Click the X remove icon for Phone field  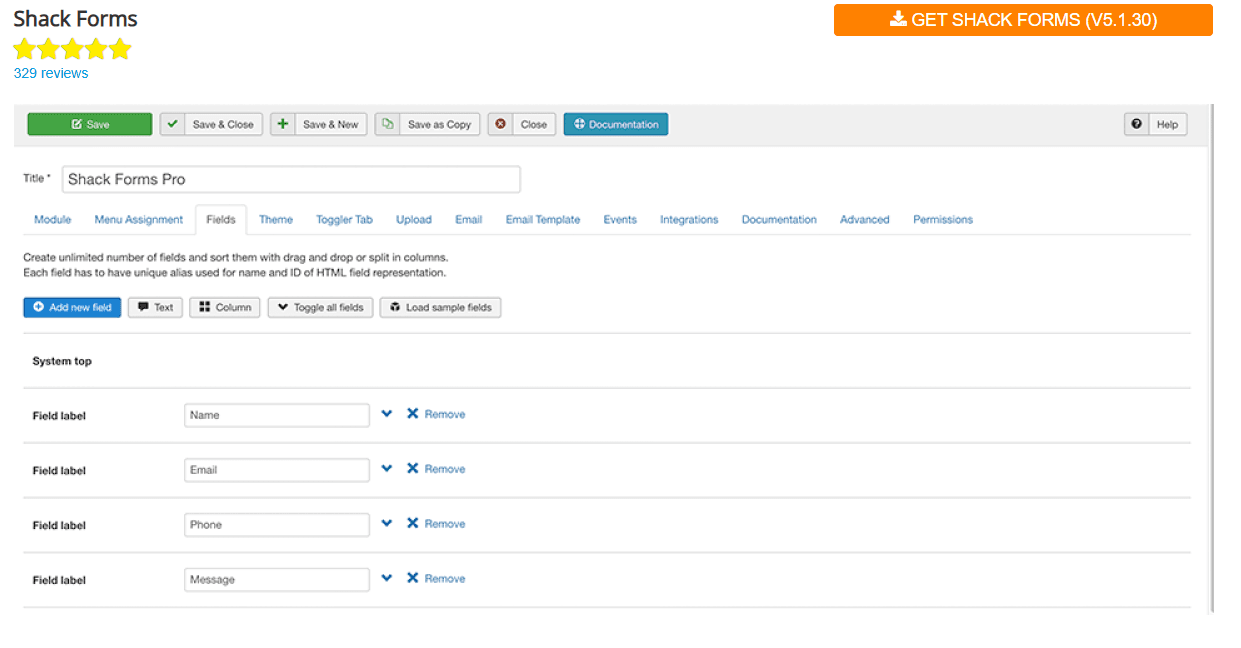412,524
